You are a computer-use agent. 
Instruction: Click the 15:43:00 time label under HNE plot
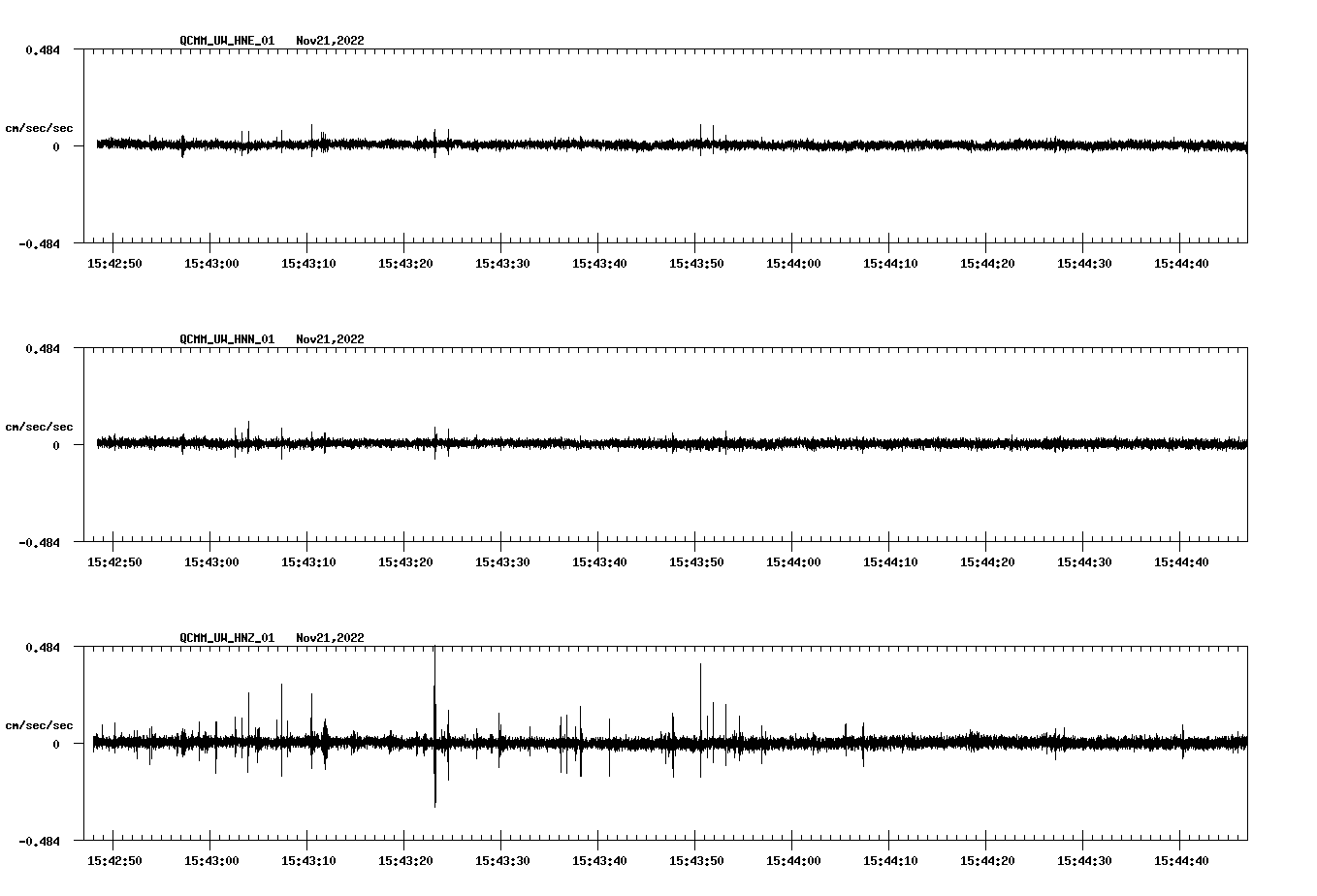[x=211, y=264]
